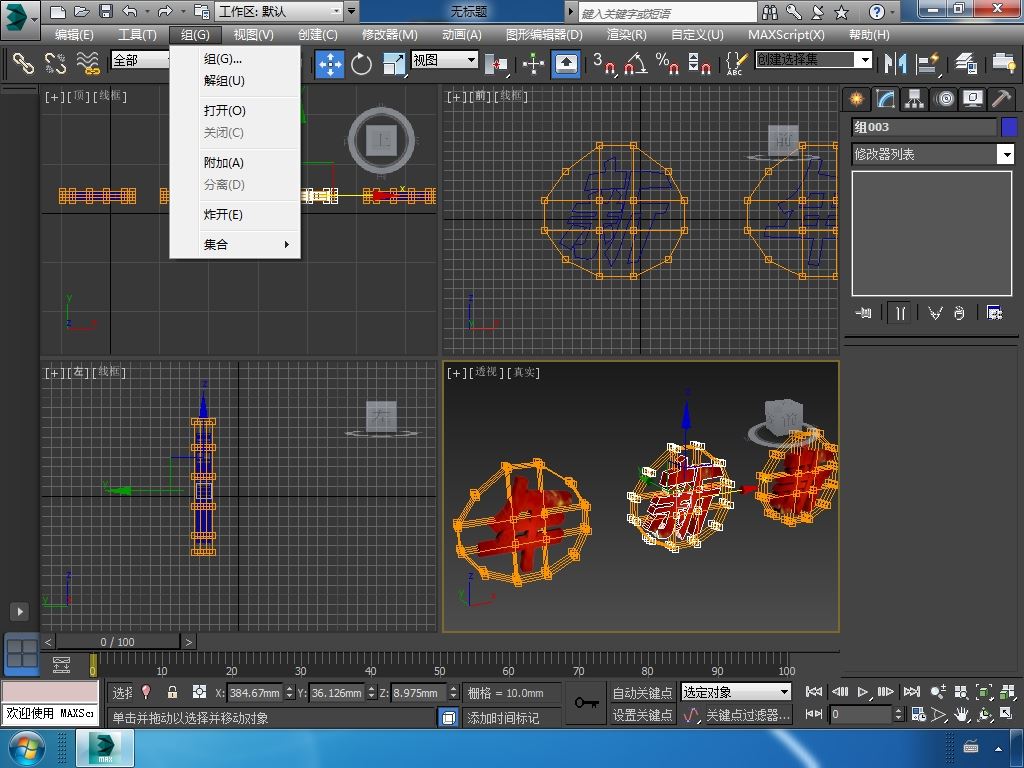Click the Play Animation button
This screenshot has height=768, width=1024.
click(863, 692)
